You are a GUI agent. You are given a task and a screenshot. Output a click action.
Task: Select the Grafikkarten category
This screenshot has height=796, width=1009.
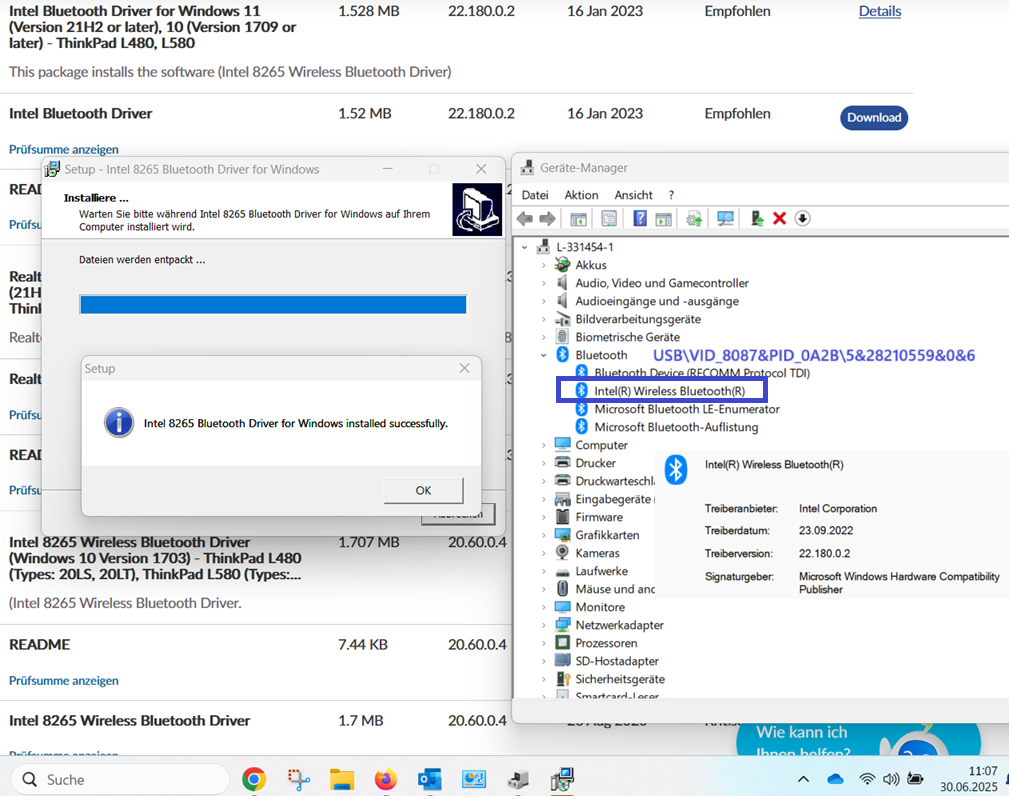click(x=607, y=535)
